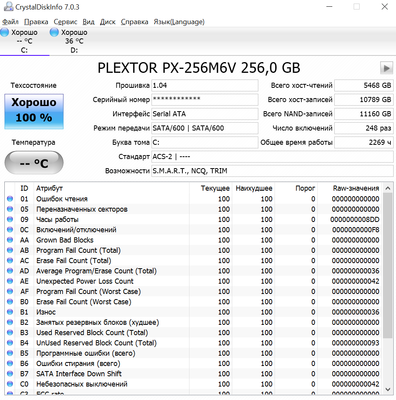Open the Сервис menu
Viewport: 396px width, 400px height.
point(65,22)
